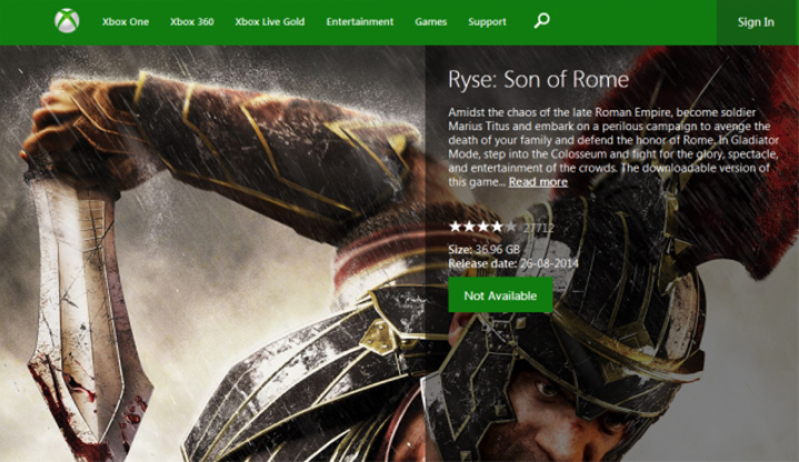Click the Ryse: Son of Rome title
The height and width of the screenshot is (462, 799).
point(539,79)
